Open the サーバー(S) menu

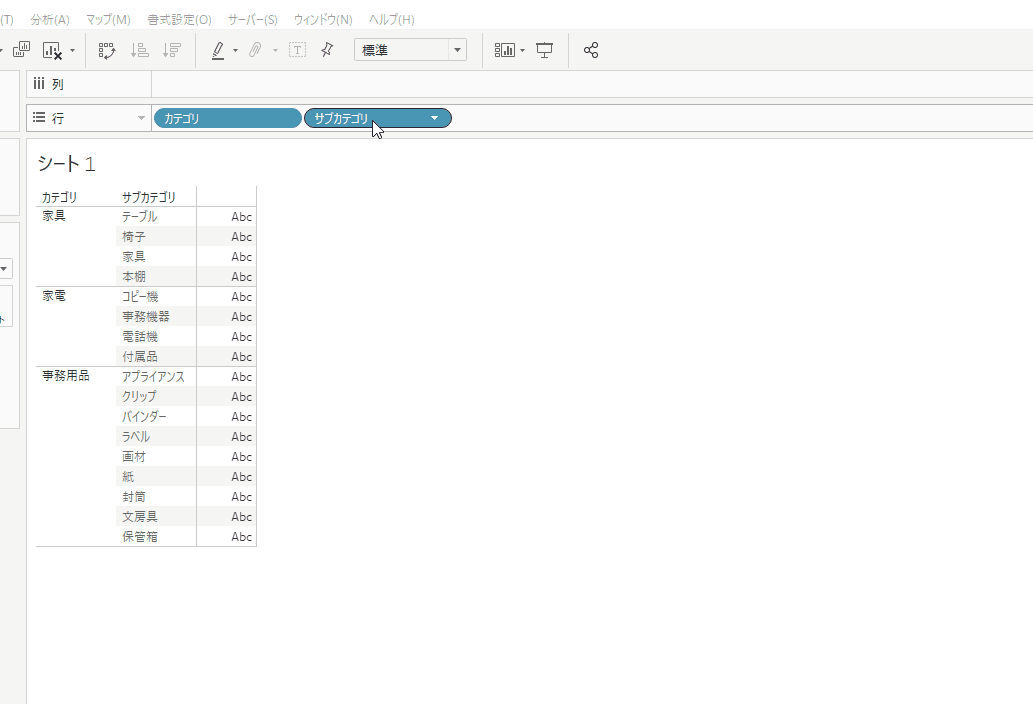(x=252, y=20)
